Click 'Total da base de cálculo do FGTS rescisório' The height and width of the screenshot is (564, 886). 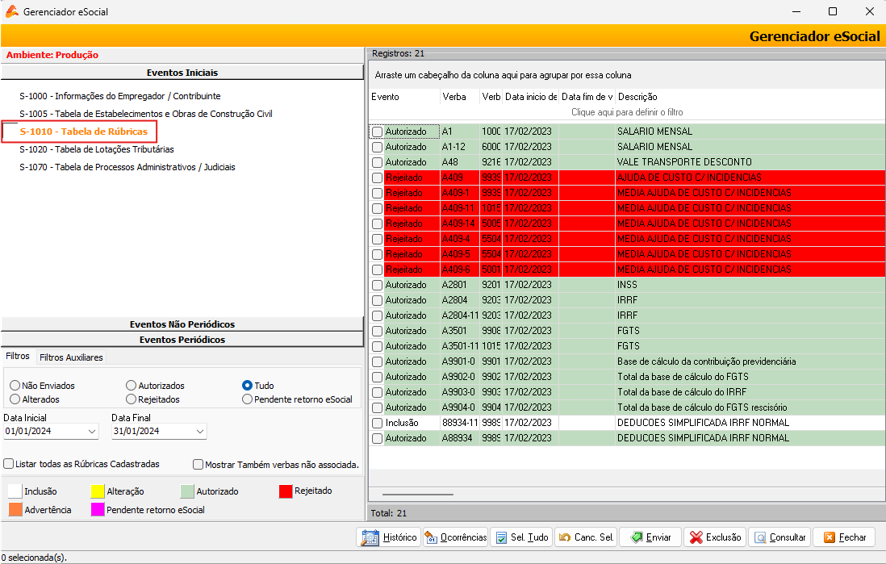pyautogui.click(x=702, y=407)
